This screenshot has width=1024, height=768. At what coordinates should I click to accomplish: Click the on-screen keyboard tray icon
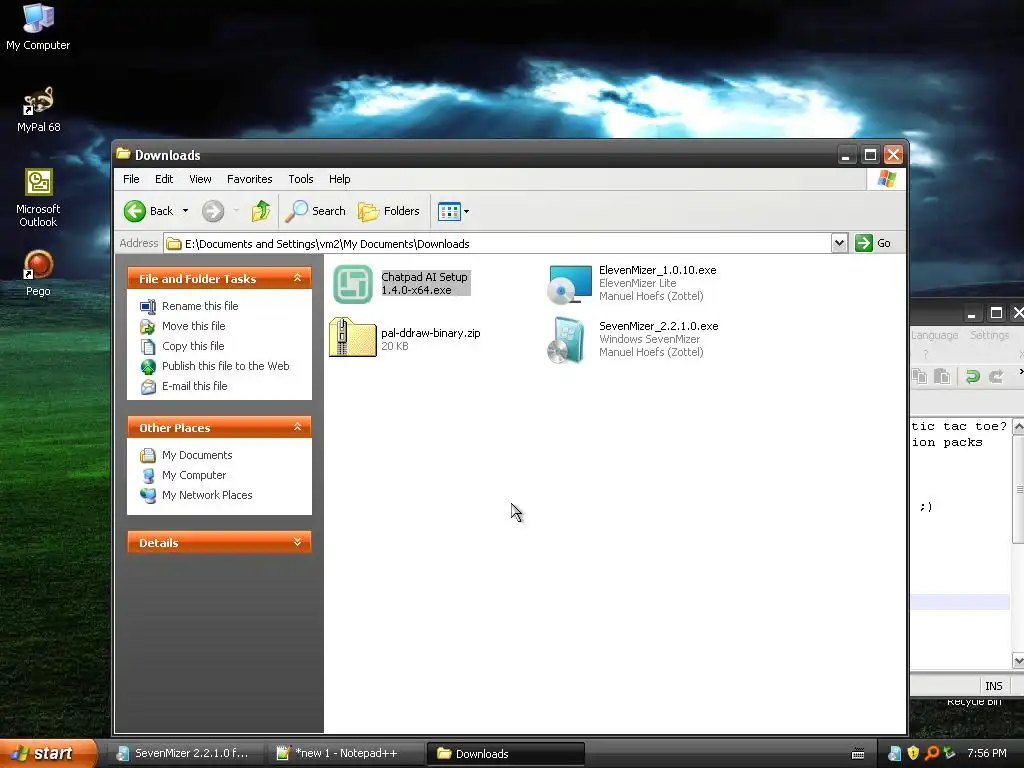coord(858,754)
